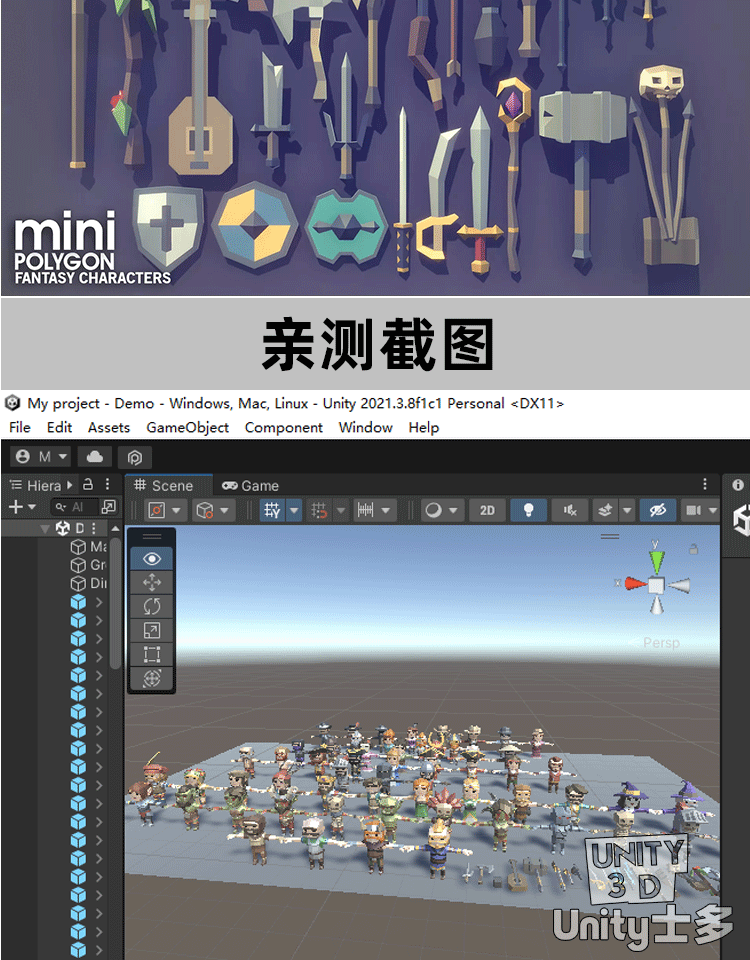Open the pivot mode dropdown arrow
Viewport: 750px width, 960px height.
[176, 510]
